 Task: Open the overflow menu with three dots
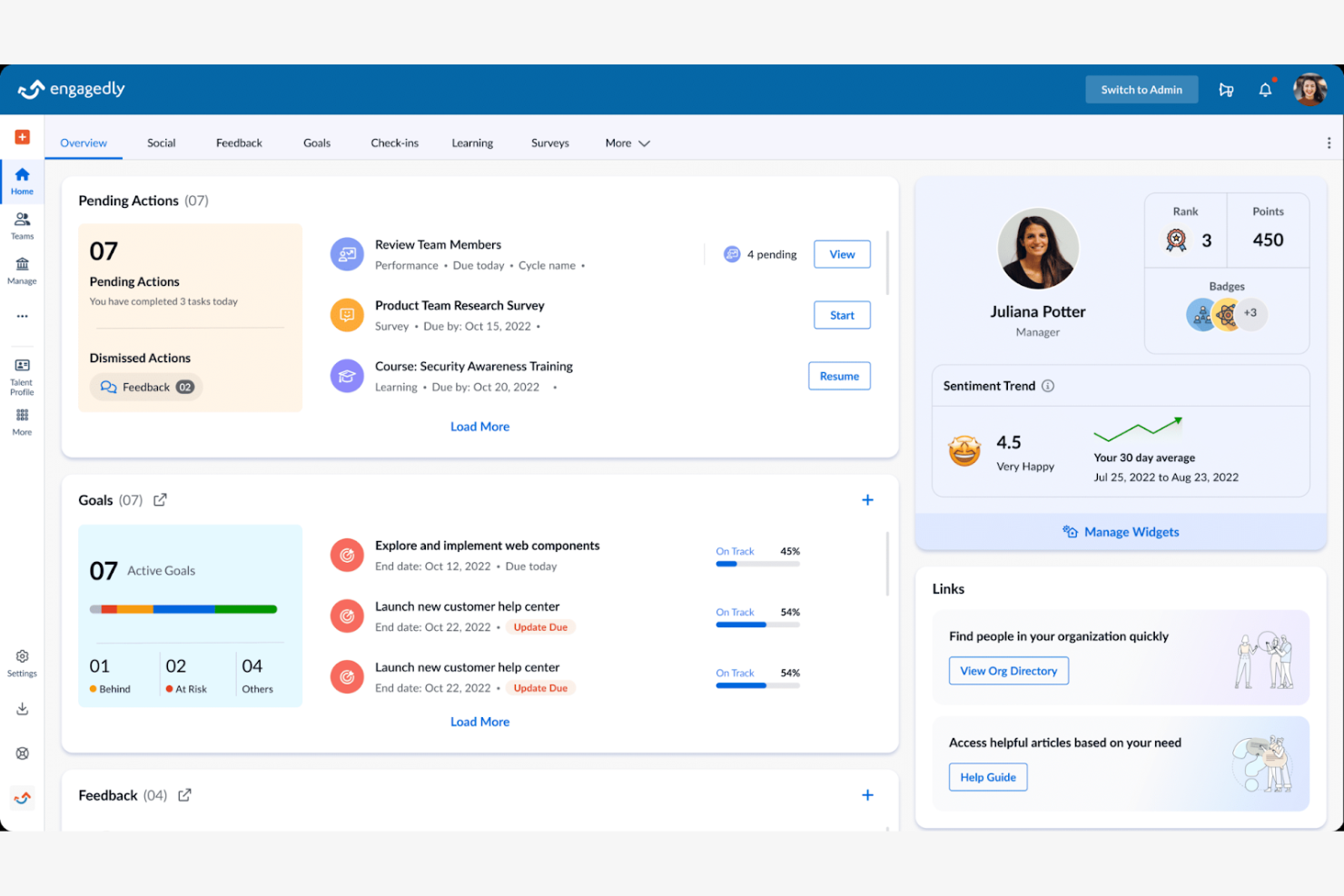[1329, 143]
